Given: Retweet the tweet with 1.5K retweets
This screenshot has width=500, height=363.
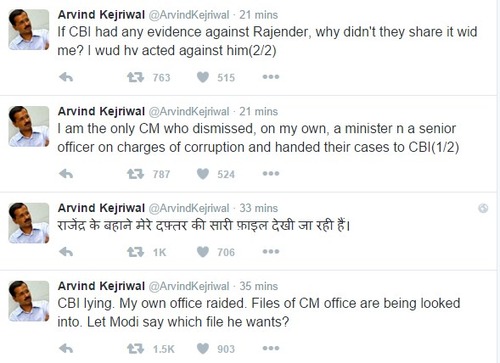Looking at the screenshot, I should pos(135,349).
